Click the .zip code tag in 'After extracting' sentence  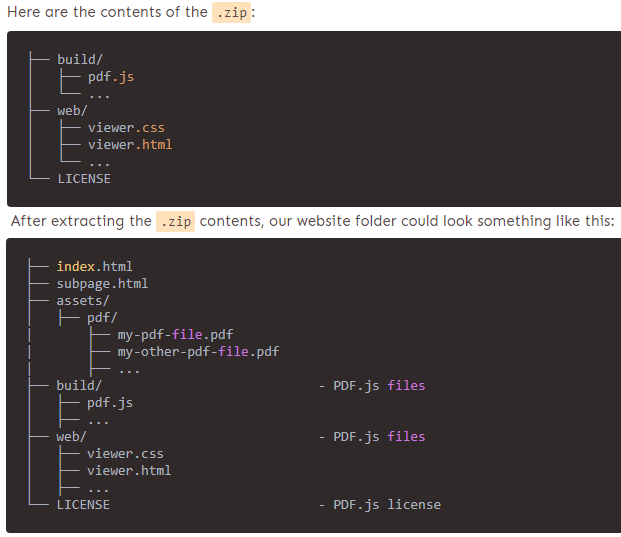[x=175, y=221]
